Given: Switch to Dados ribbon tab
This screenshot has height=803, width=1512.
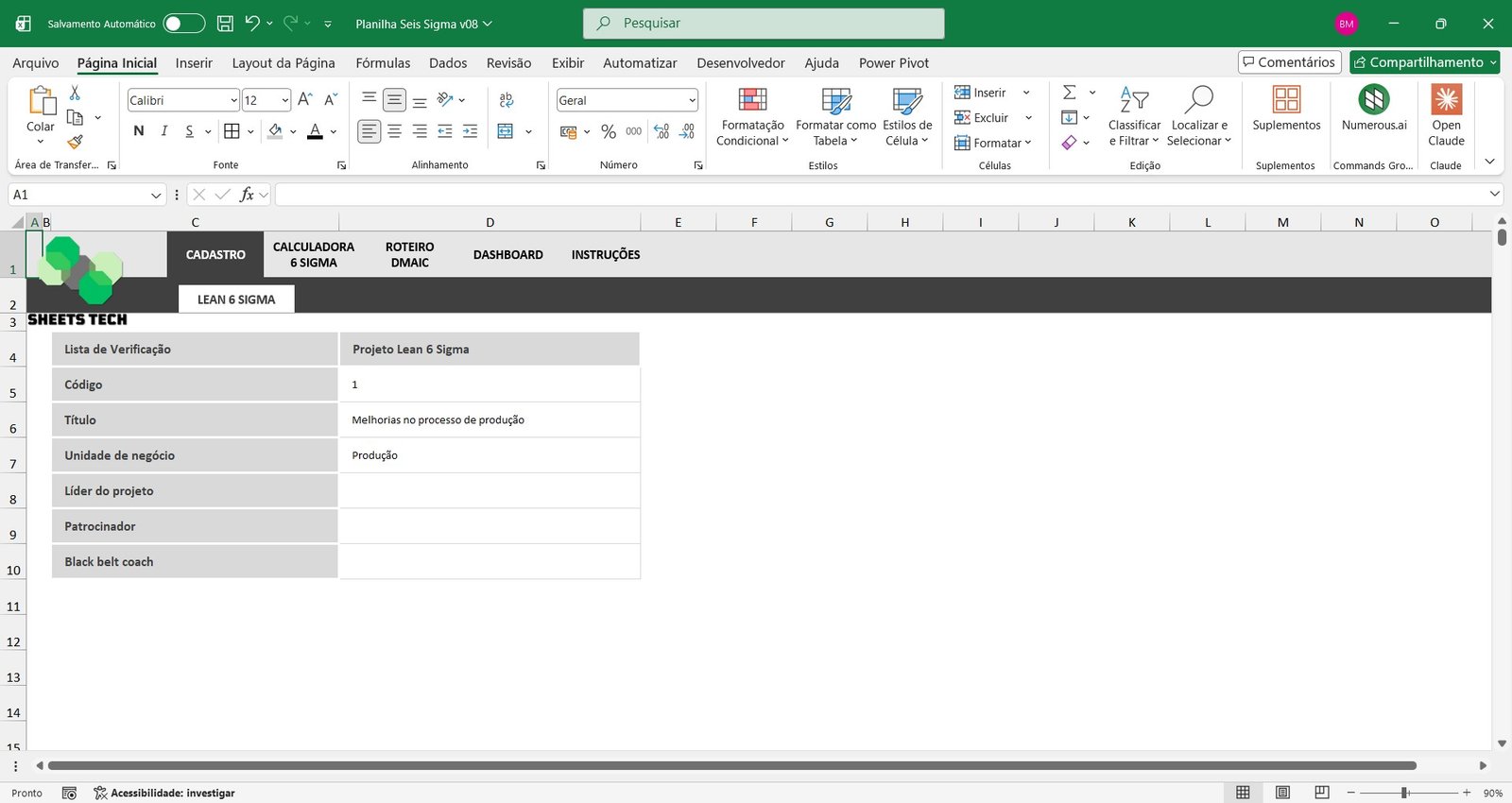Looking at the screenshot, I should (x=448, y=63).
